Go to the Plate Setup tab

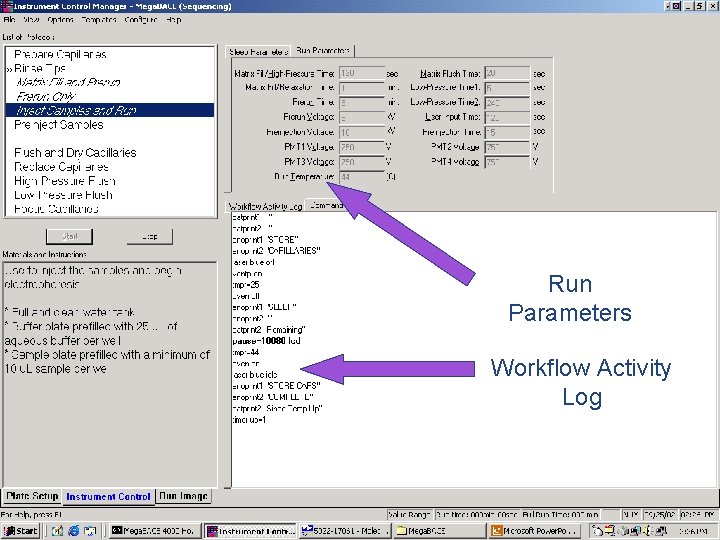point(32,496)
